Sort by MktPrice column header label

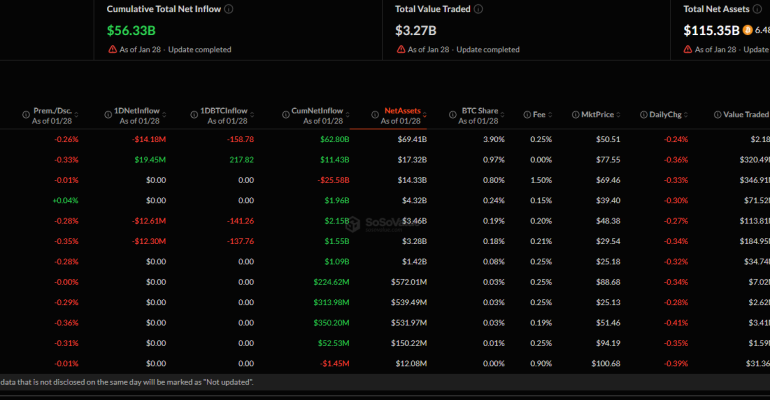(x=597, y=115)
